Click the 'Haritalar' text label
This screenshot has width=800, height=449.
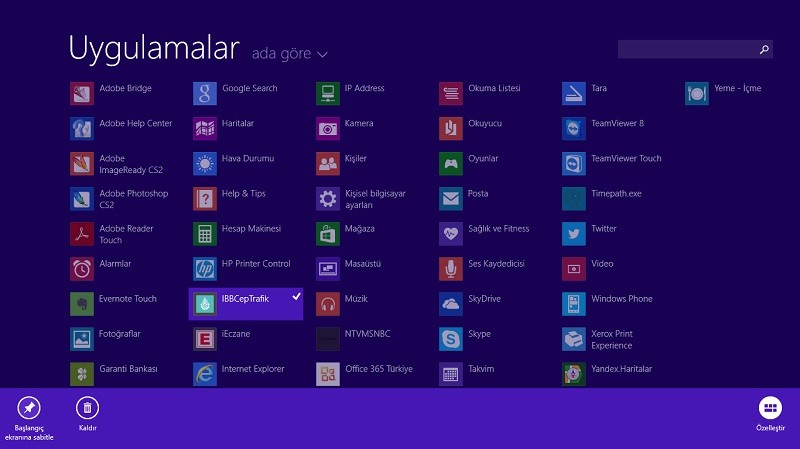pos(238,123)
